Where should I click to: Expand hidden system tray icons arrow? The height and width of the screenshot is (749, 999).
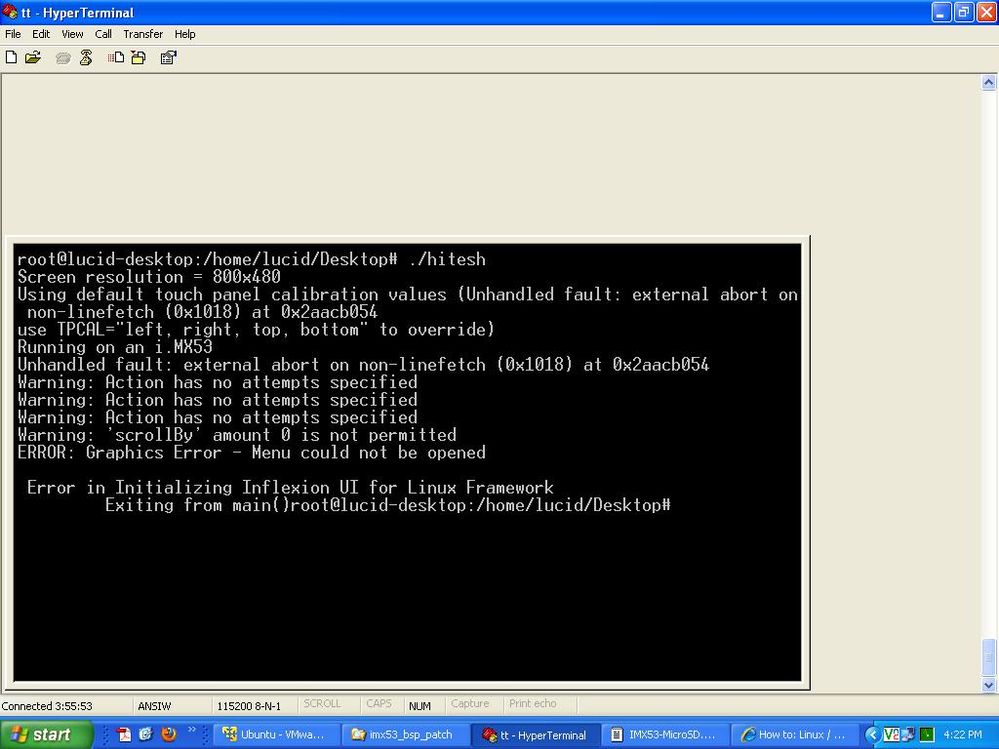[872, 735]
